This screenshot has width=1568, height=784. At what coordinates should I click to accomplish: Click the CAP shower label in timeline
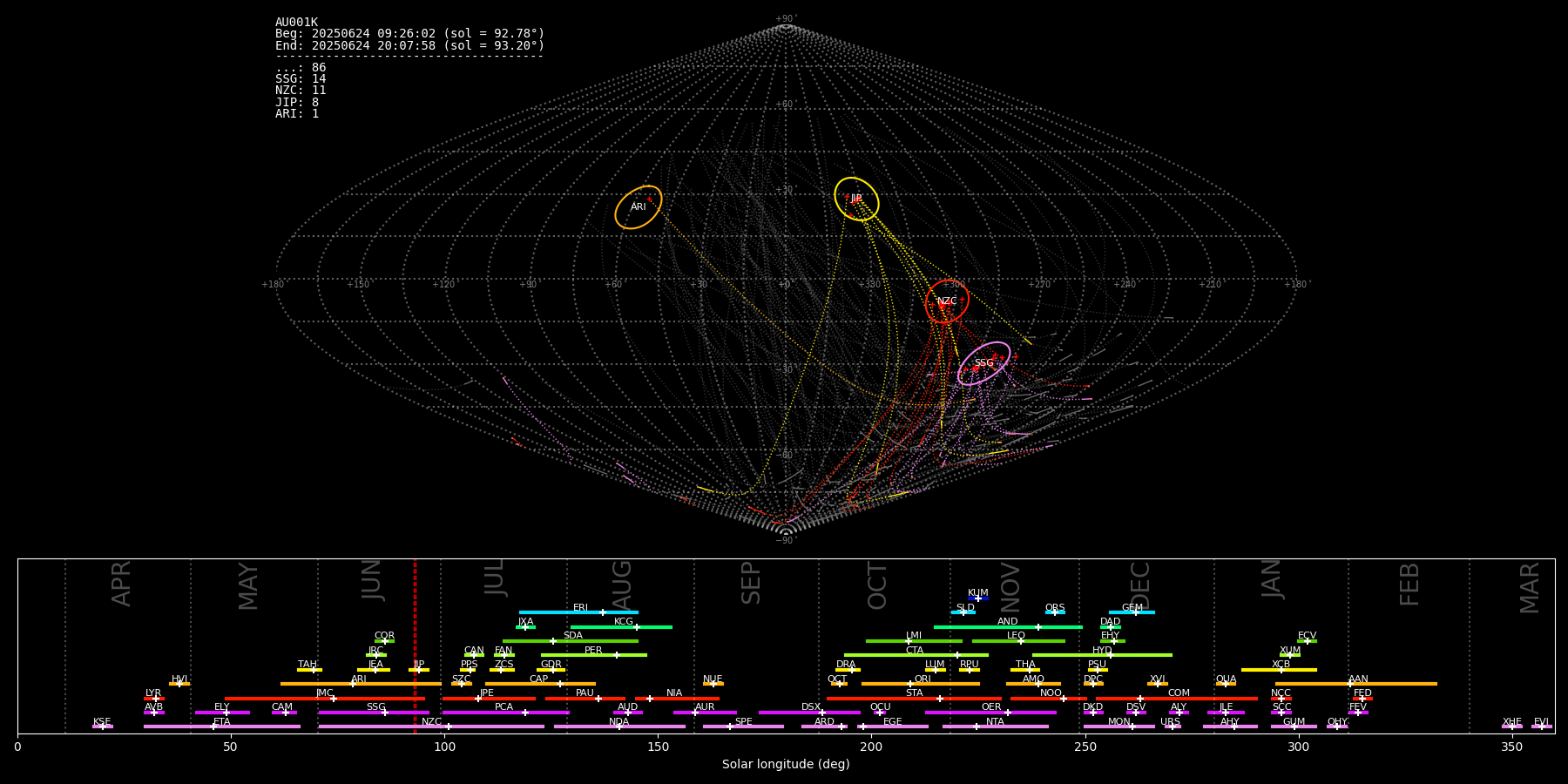tap(539, 679)
